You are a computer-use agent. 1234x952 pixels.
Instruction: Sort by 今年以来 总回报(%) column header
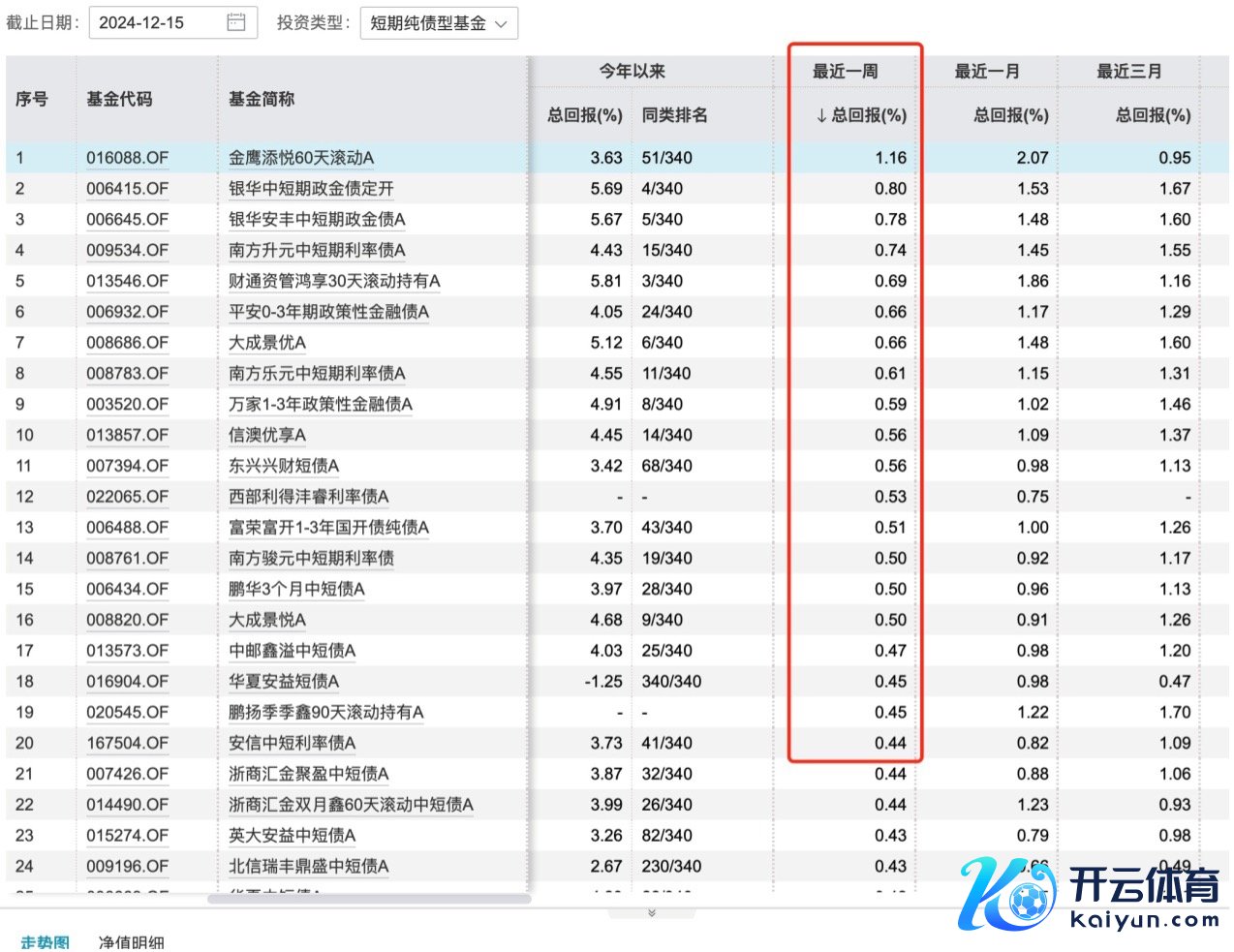point(584,115)
